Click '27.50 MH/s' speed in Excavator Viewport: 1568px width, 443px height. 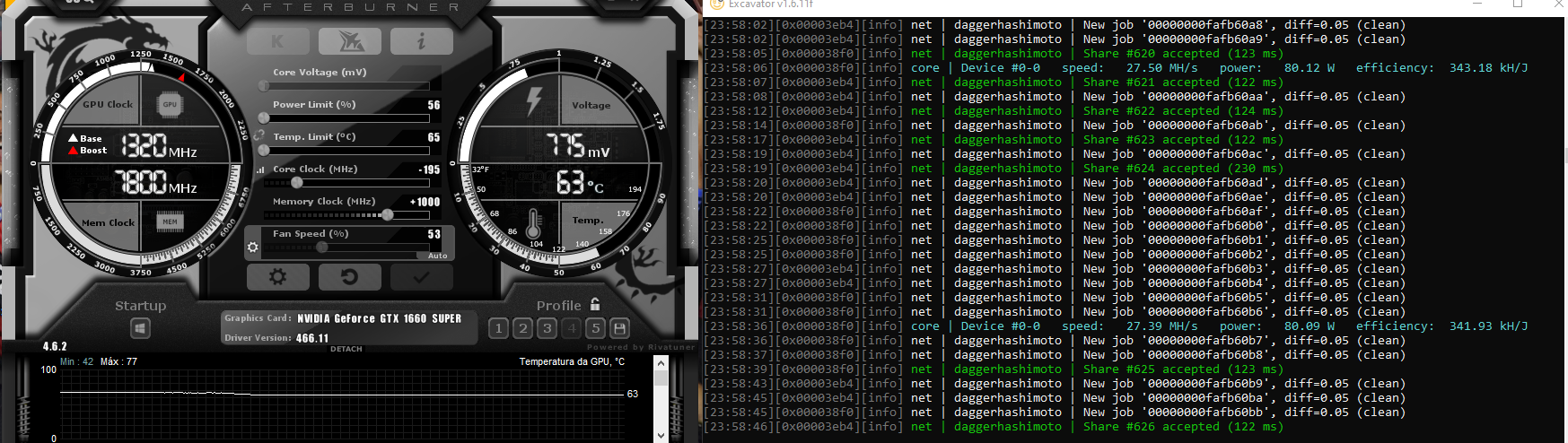coord(1162,67)
